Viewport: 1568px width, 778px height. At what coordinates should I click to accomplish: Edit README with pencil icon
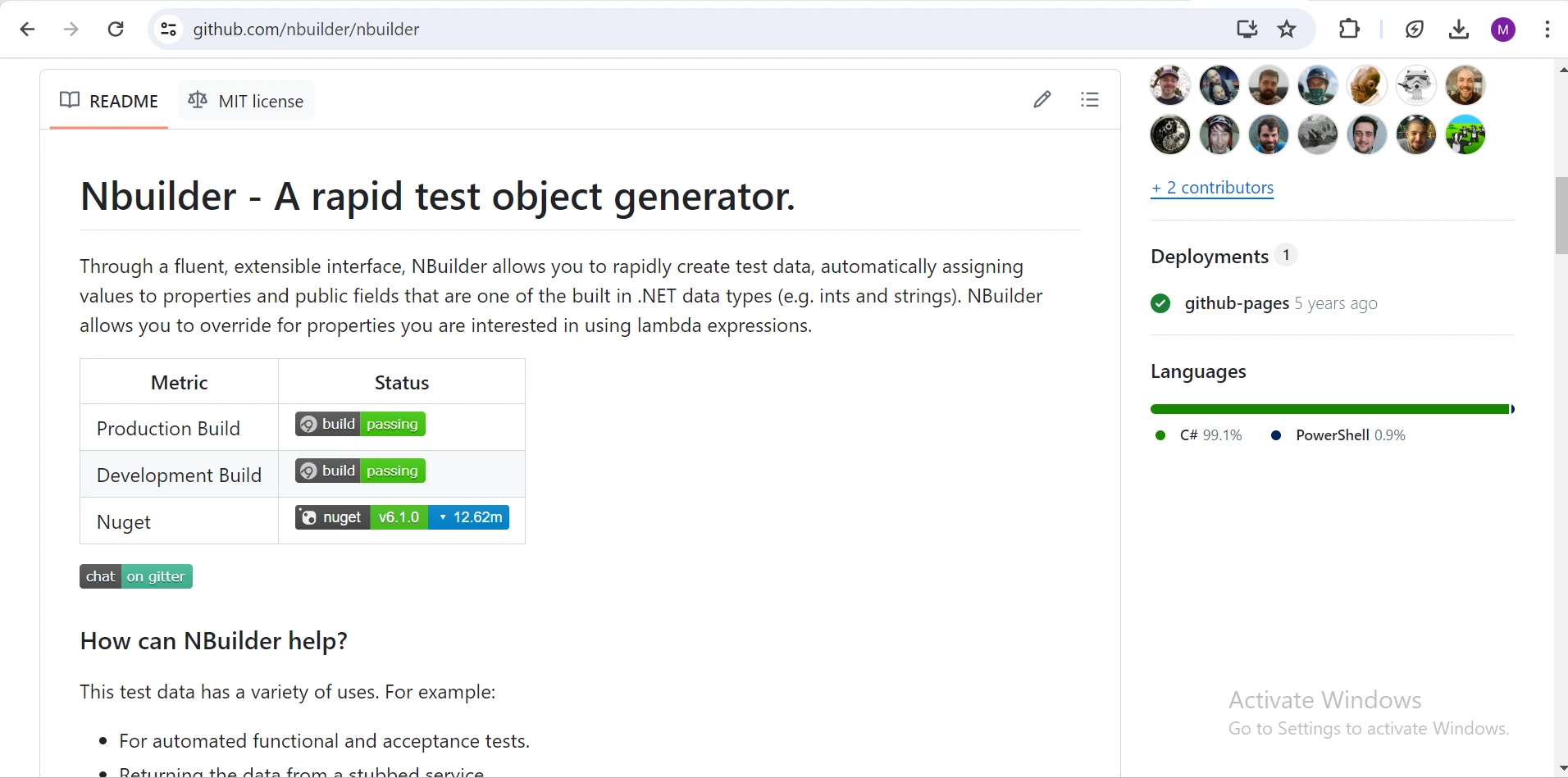tap(1042, 100)
